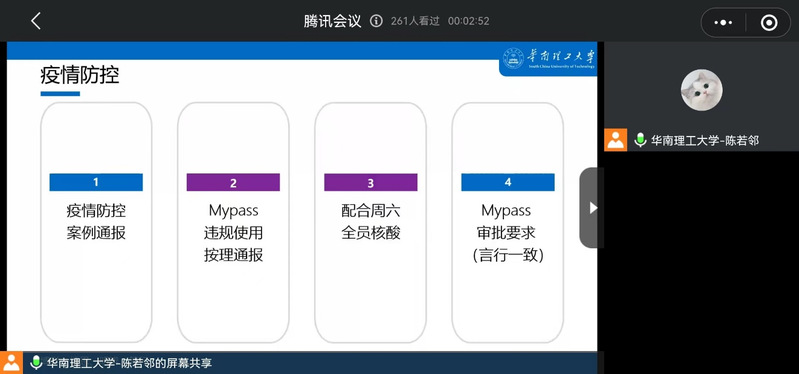The height and width of the screenshot is (374, 799).
Task: Select the blue banner numbered 4
Action: pos(508,182)
